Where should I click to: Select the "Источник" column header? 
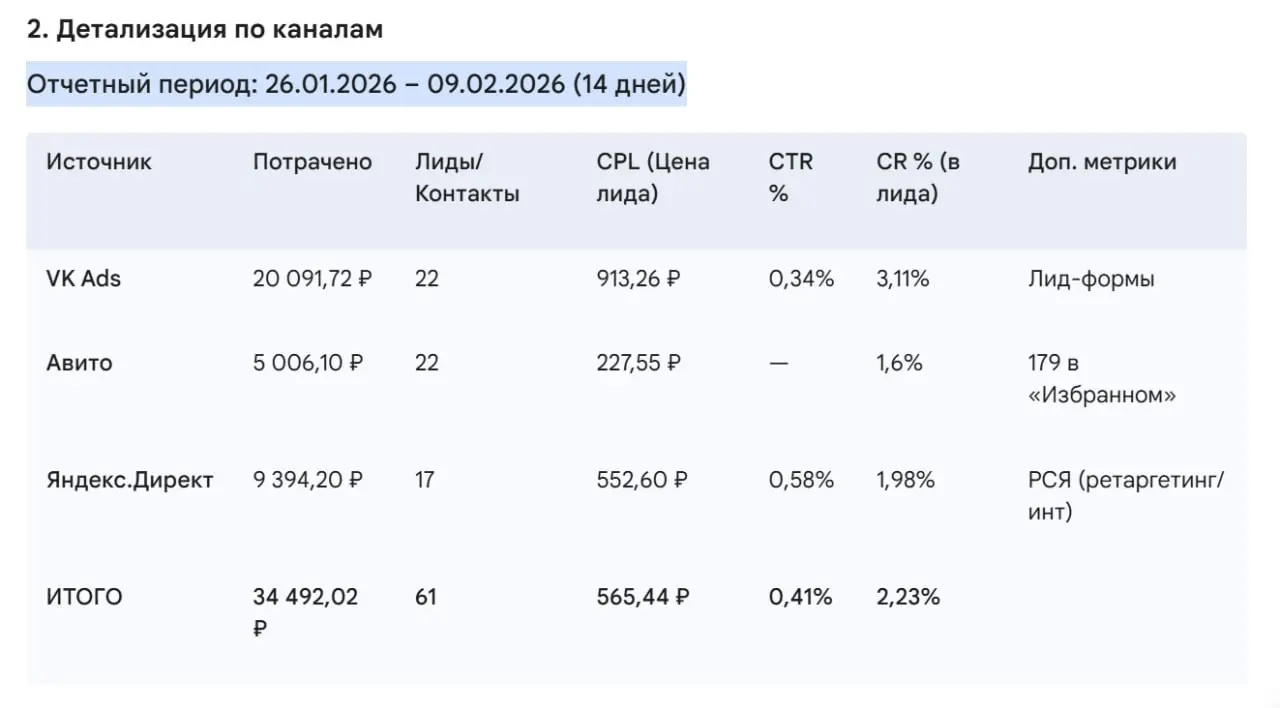pos(99,162)
